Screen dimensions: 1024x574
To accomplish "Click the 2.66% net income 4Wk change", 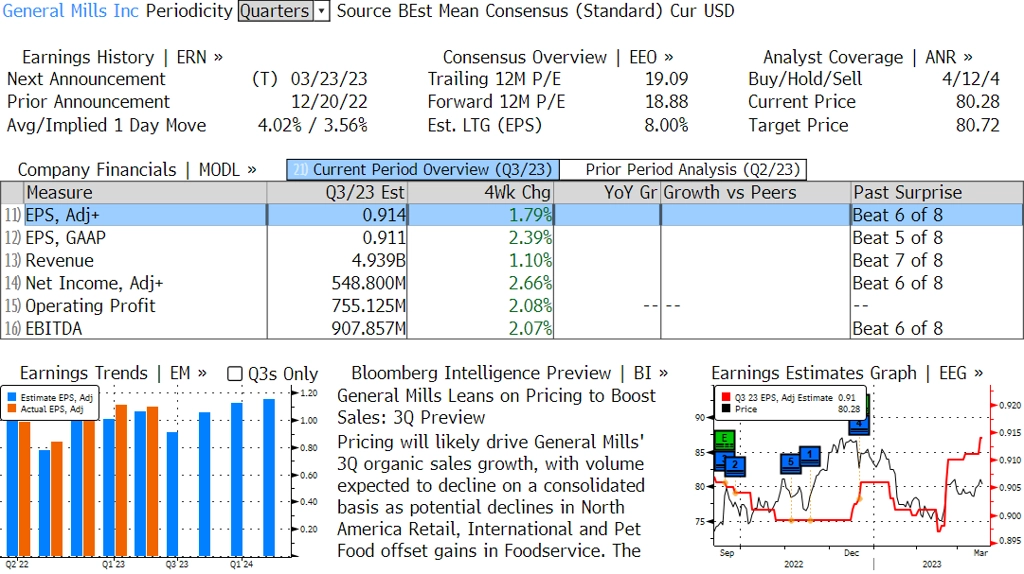I will (x=530, y=283).
